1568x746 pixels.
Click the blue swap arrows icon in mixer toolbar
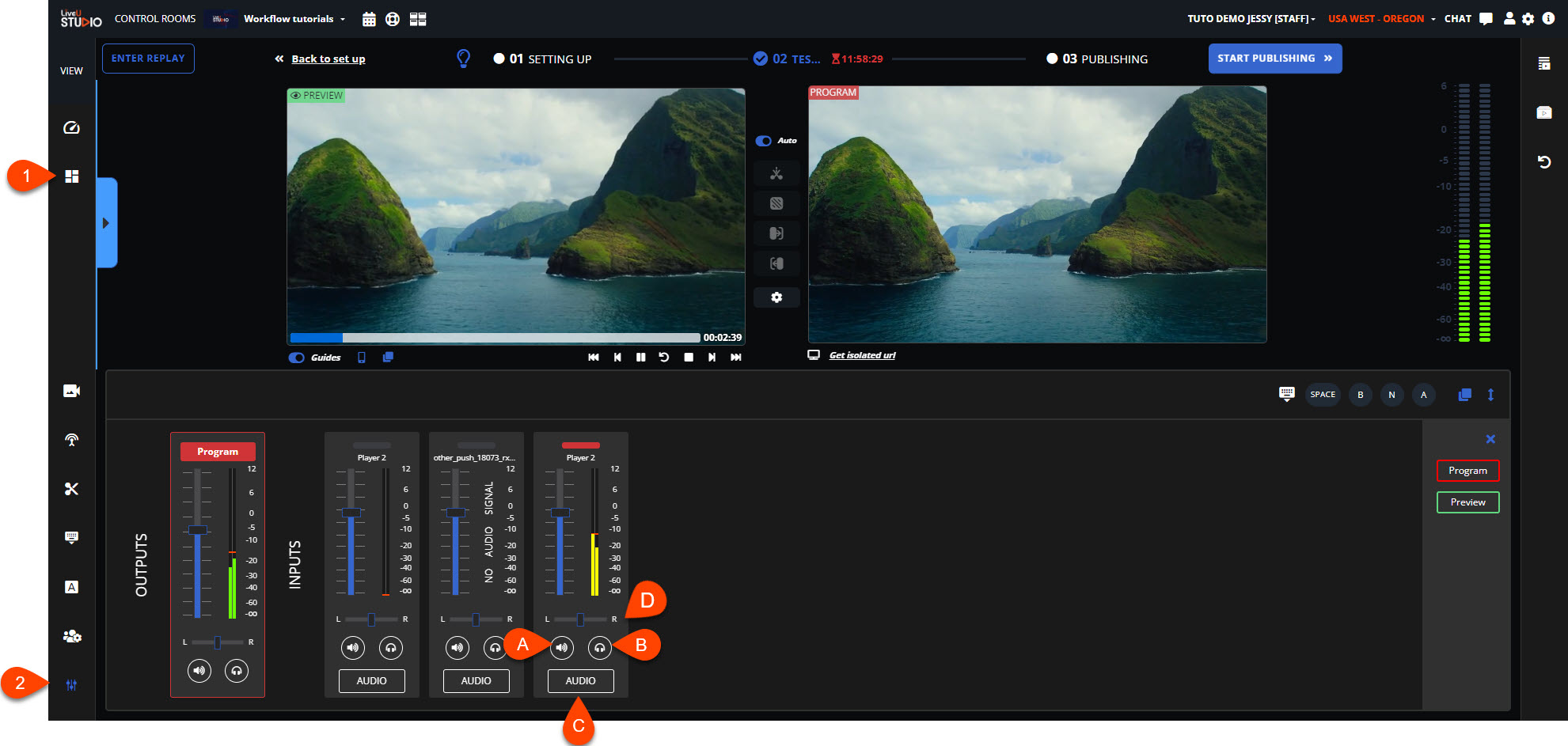tap(1490, 395)
